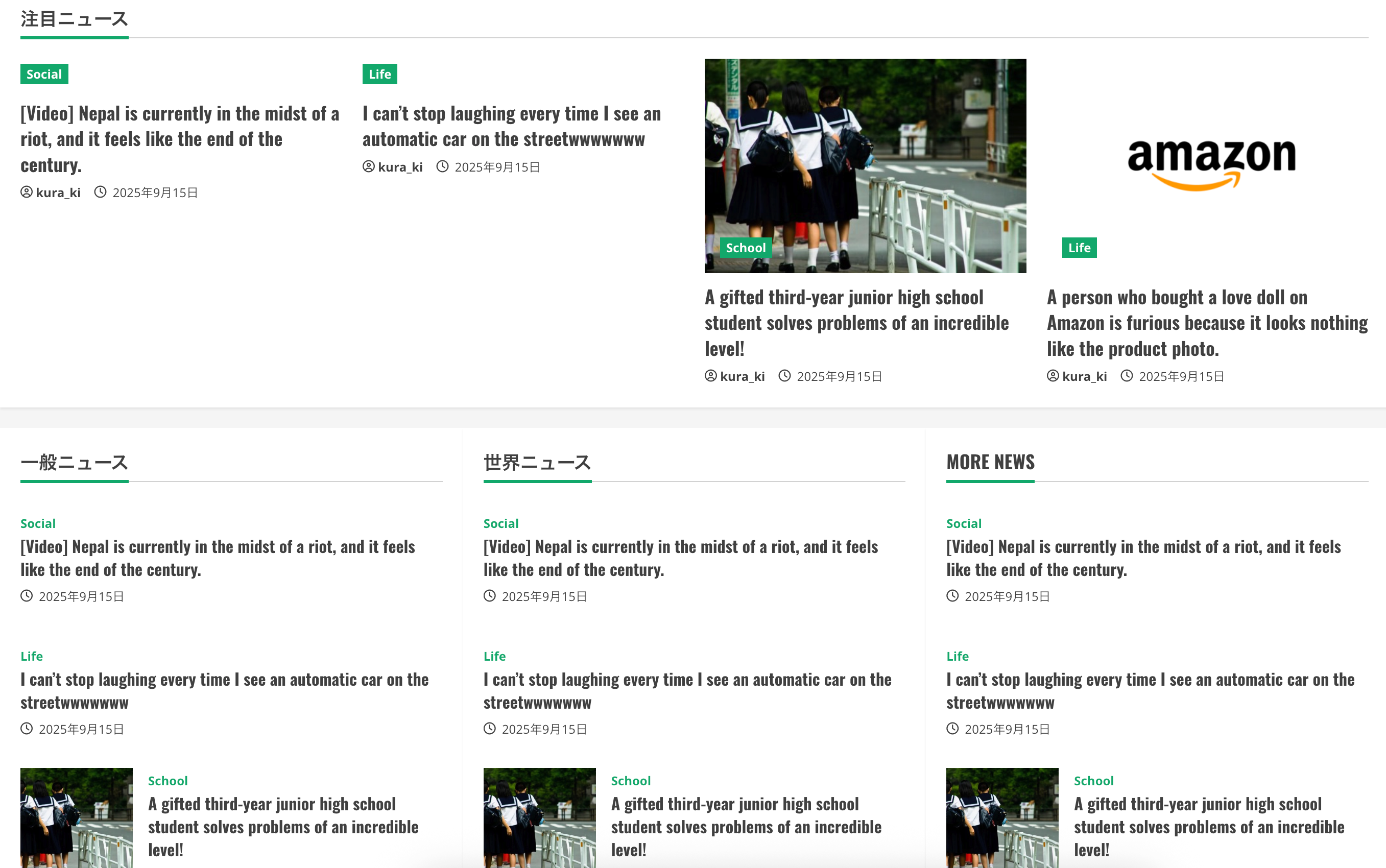Click 2025年9月15日 date under 一般ニュース Life article
Viewport: 1386px width, 868px height.
[81, 729]
